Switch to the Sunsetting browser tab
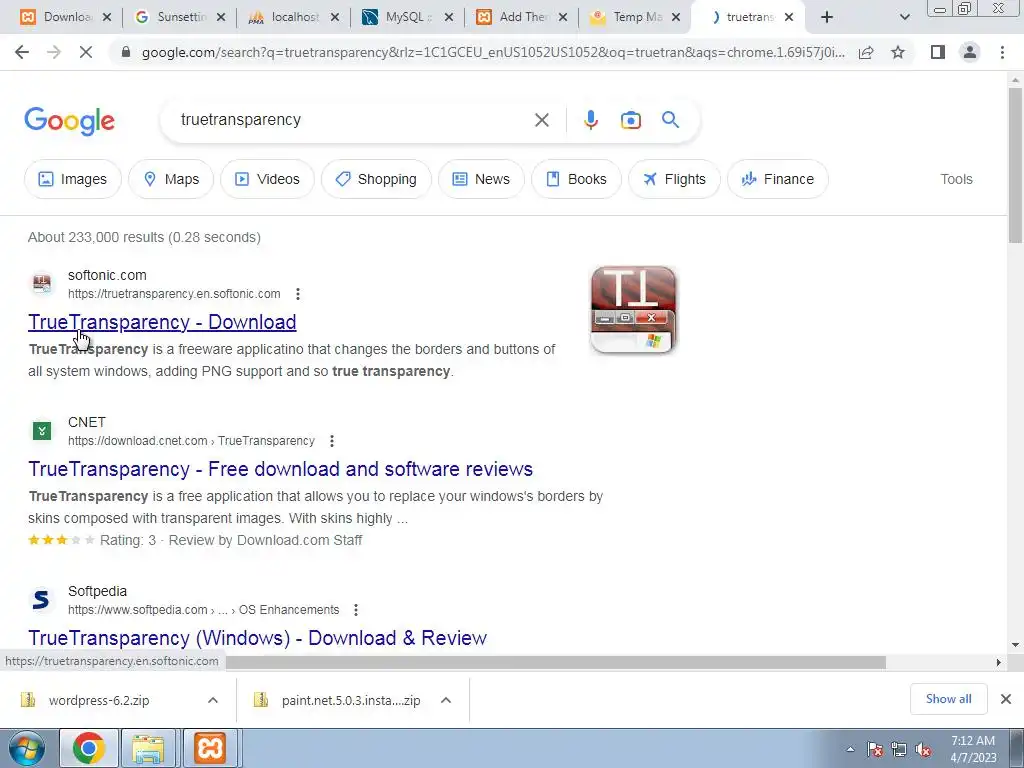Screen dimensions: 1024x768 coord(178,18)
